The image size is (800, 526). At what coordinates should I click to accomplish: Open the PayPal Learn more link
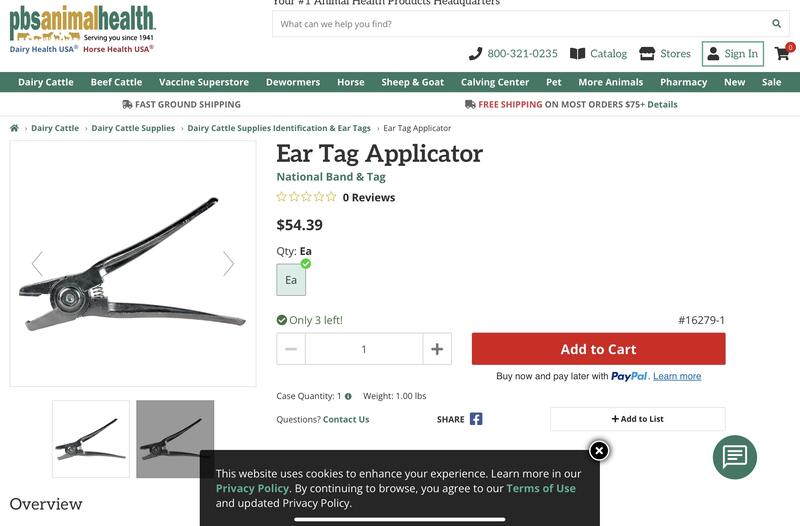click(x=677, y=376)
